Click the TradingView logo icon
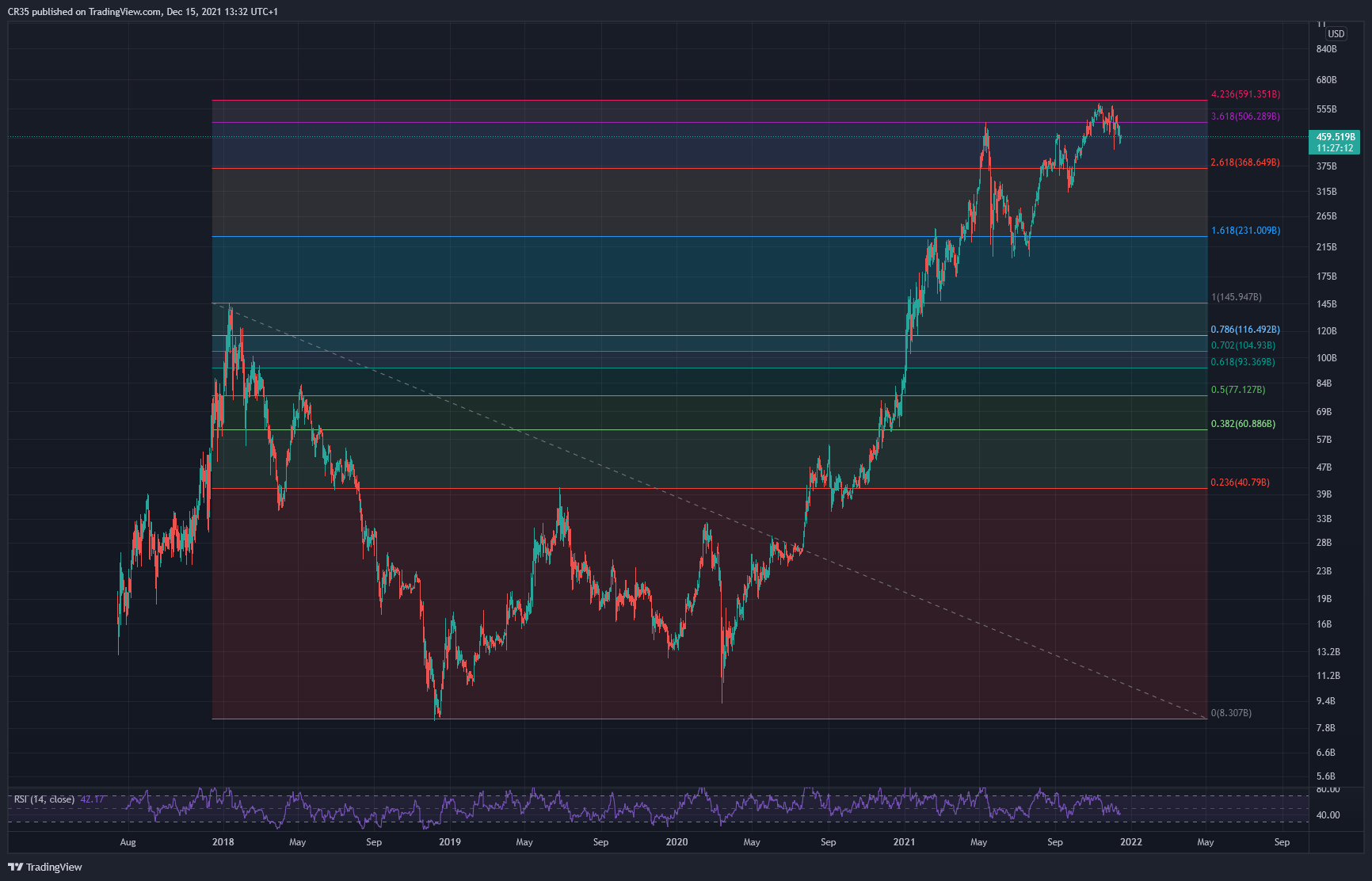The height and width of the screenshot is (881, 1372). pos(15,867)
